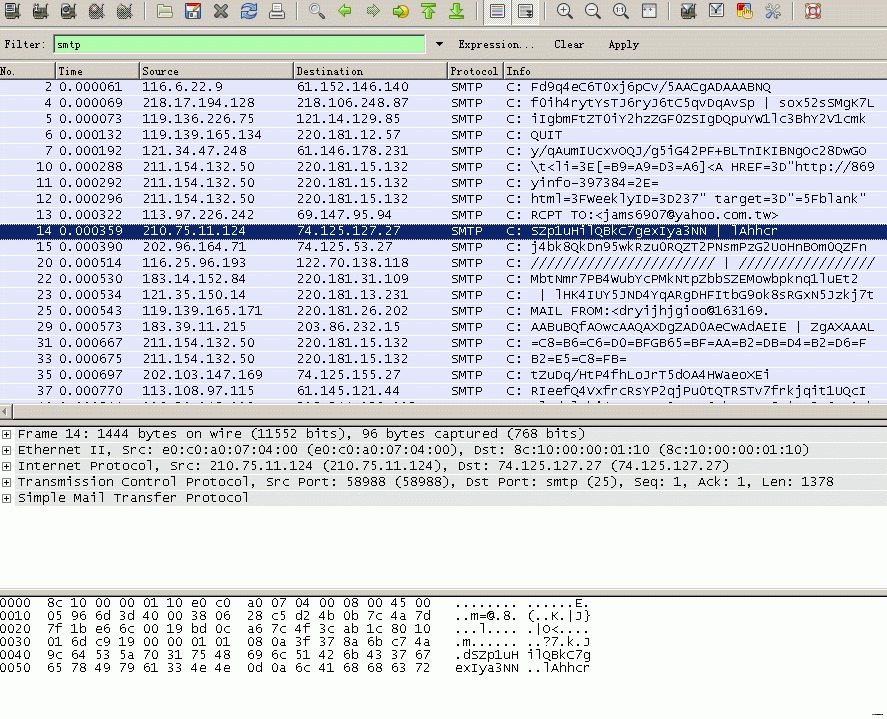Expand the Frame 14 tree node
887x719 pixels.
(x=8, y=434)
